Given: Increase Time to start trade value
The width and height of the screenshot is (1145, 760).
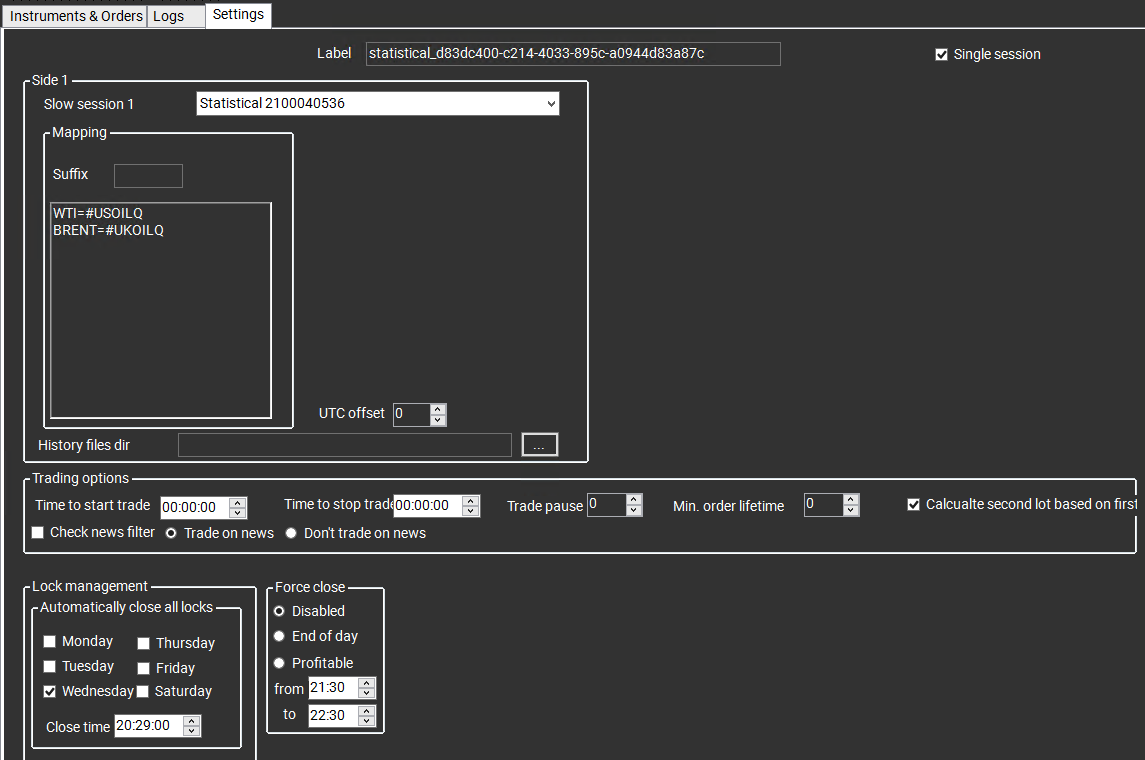Looking at the screenshot, I should [238, 502].
